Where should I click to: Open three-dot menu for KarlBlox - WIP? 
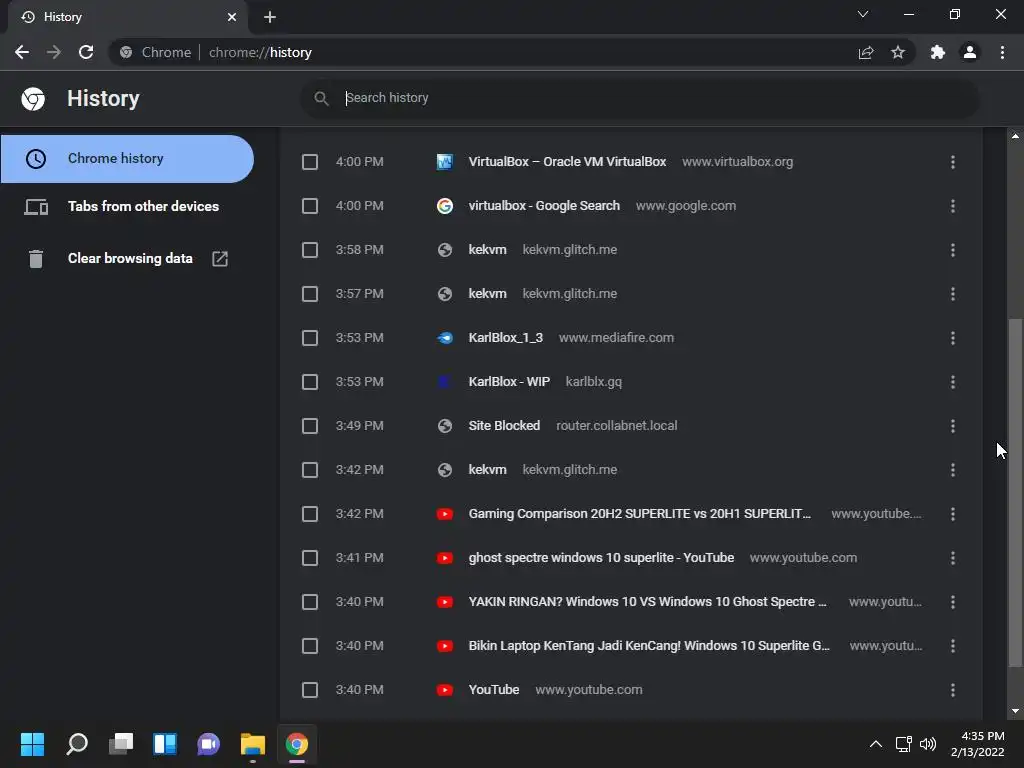(953, 382)
